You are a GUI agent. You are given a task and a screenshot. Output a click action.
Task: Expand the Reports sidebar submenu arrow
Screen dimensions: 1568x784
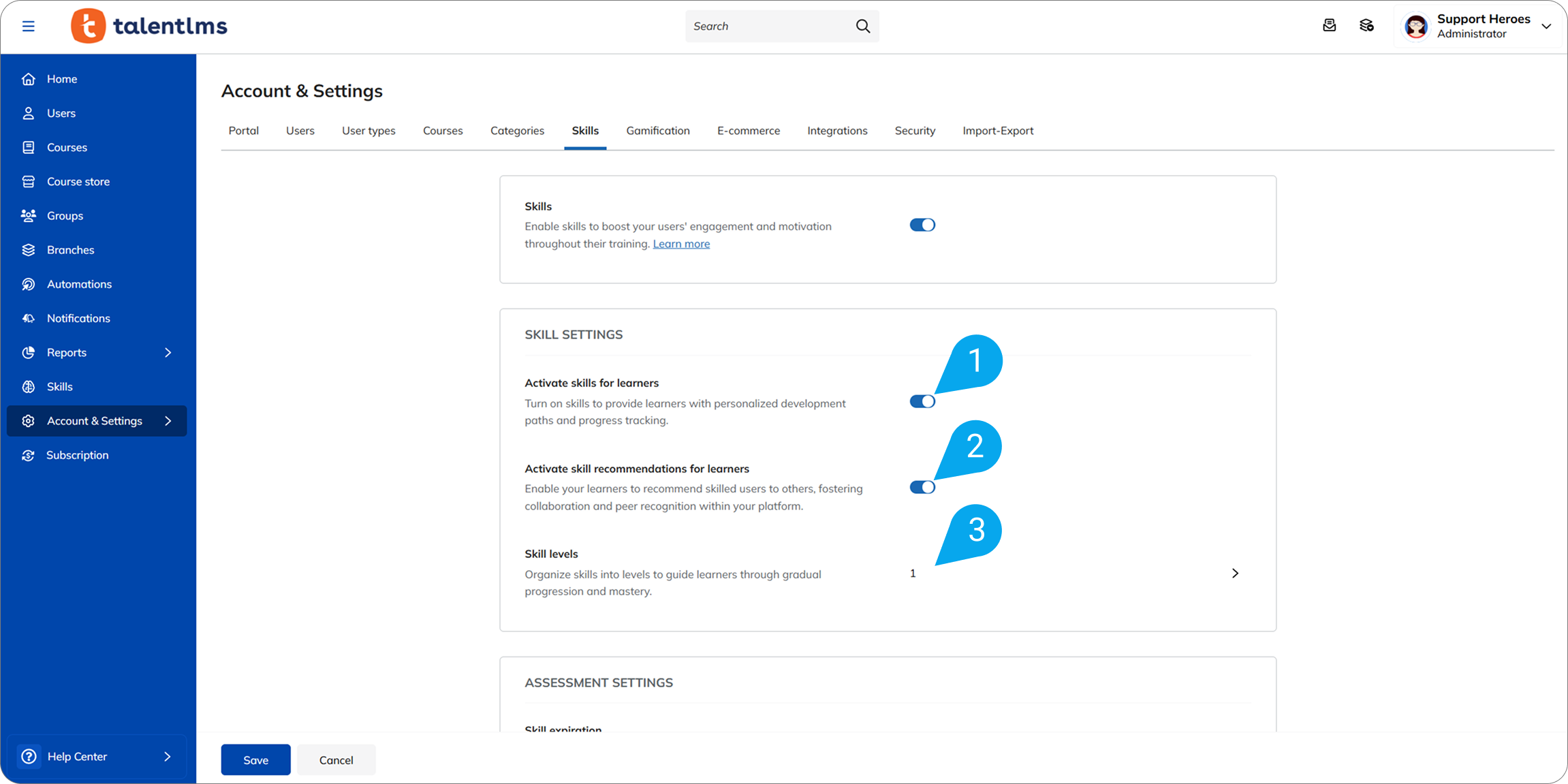point(168,352)
